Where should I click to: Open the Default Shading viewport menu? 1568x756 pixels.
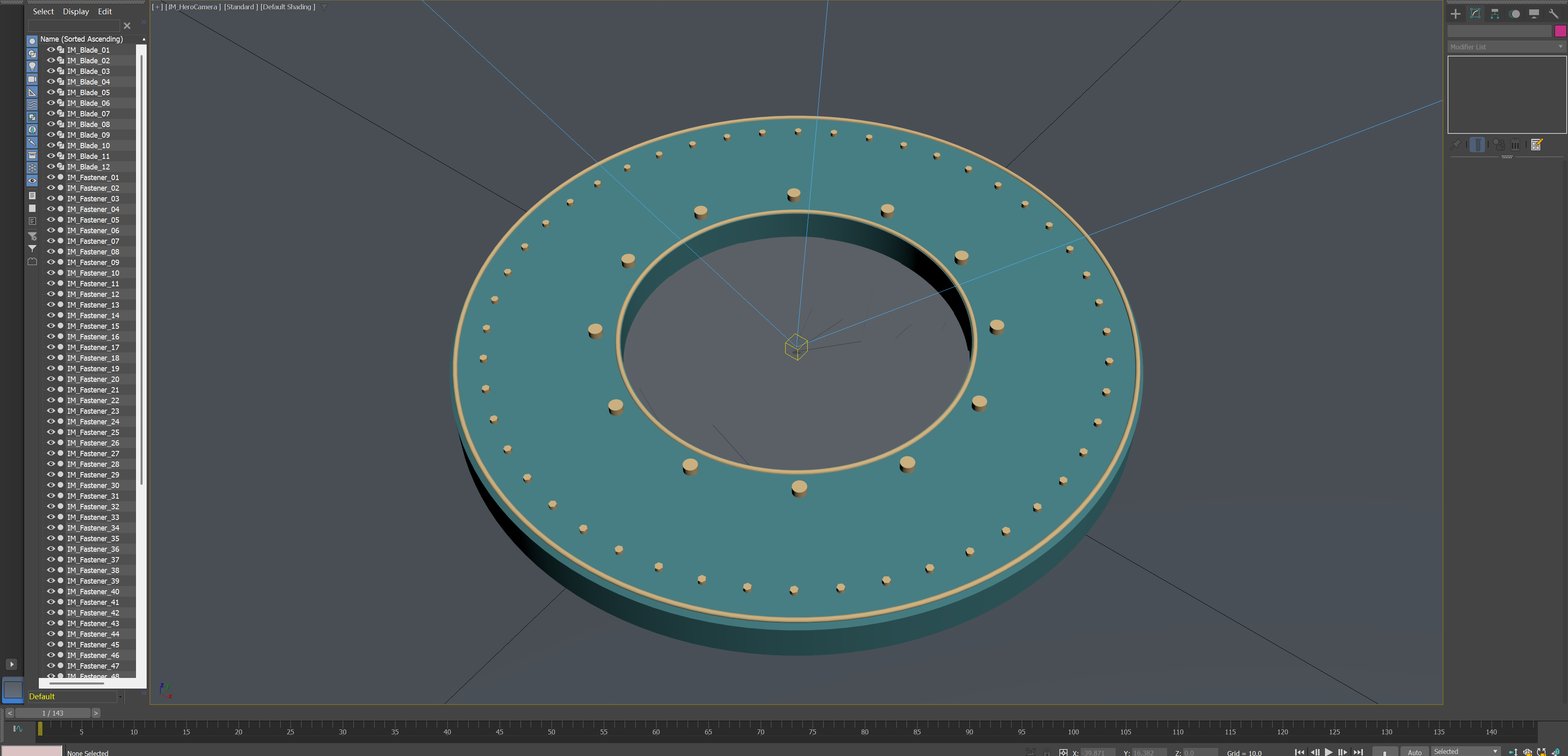288,7
